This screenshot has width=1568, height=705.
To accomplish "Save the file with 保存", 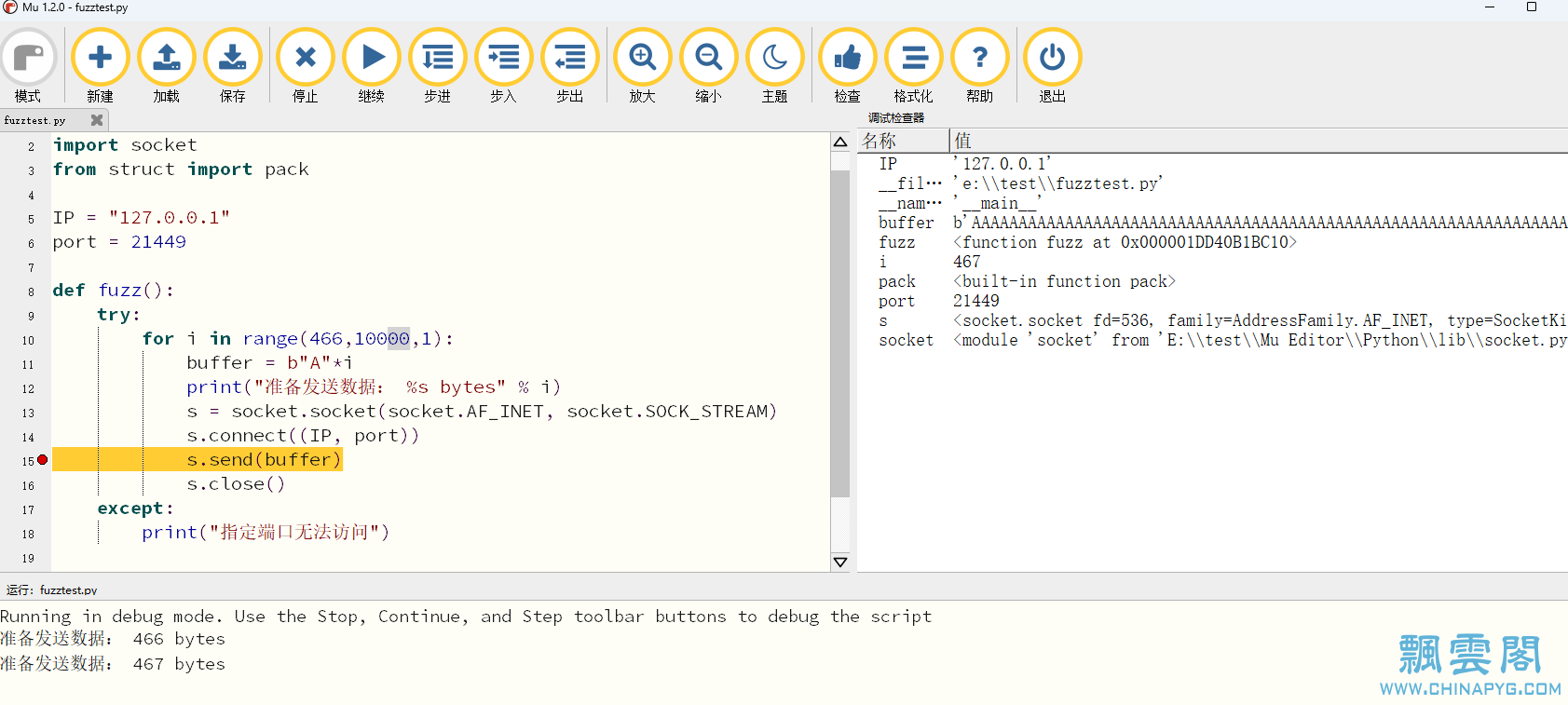I will click(x=232, y=65).
